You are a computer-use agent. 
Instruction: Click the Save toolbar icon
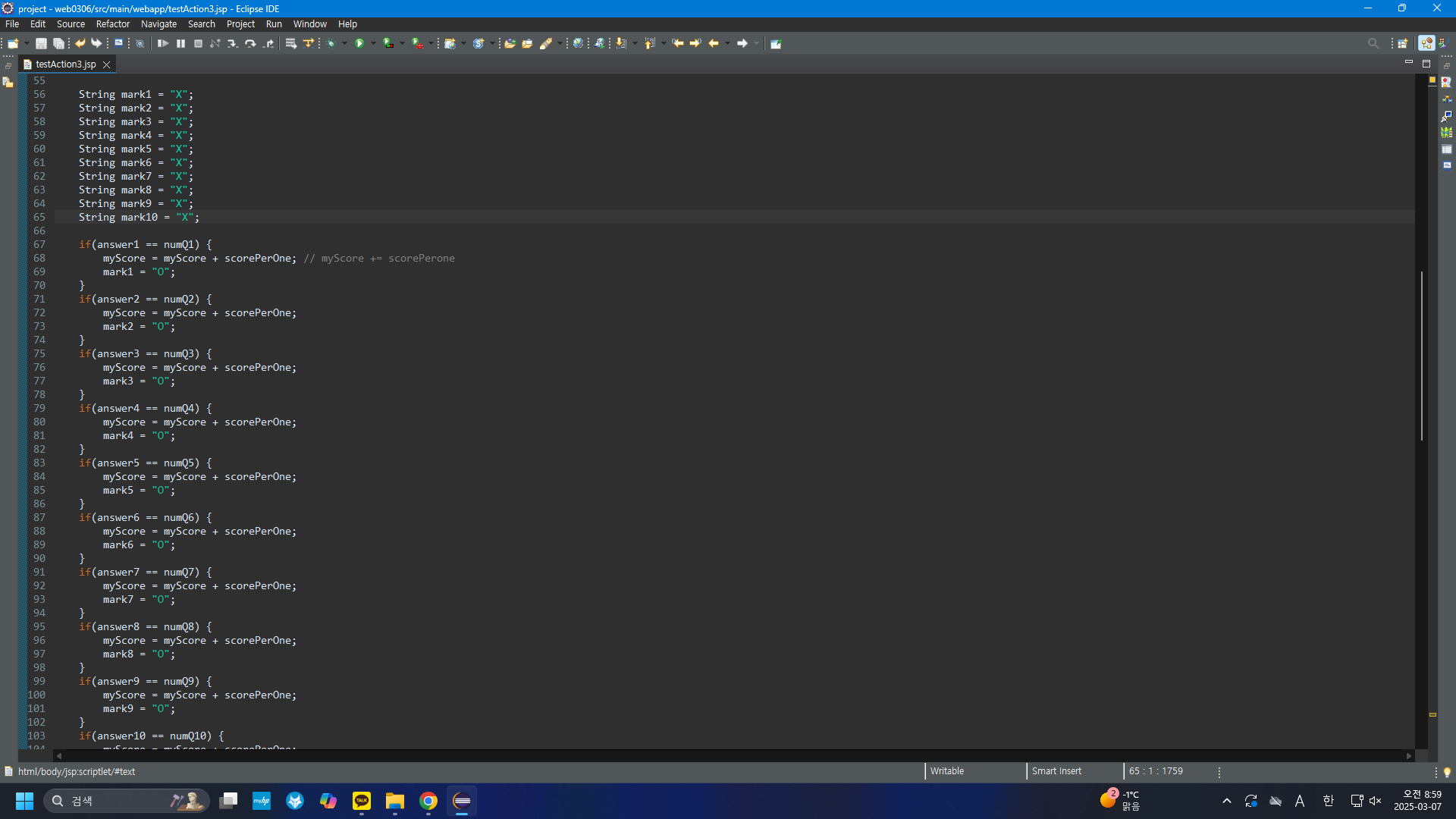tap(41, 43)
